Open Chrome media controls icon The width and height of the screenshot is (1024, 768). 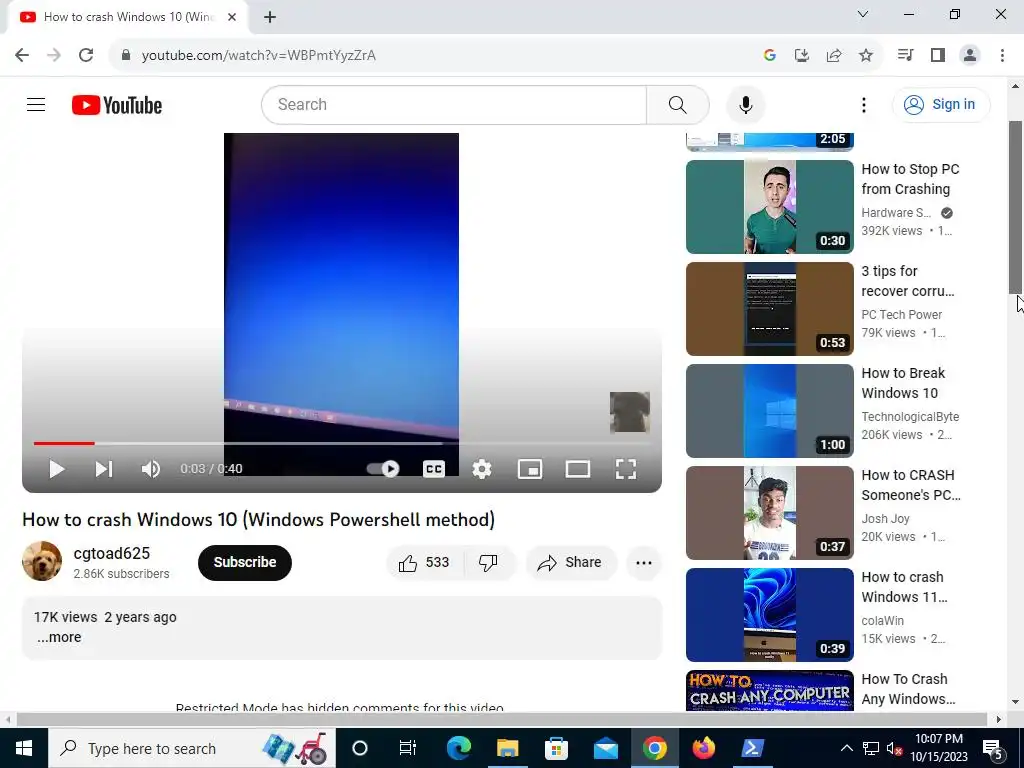tap(905, 55)
